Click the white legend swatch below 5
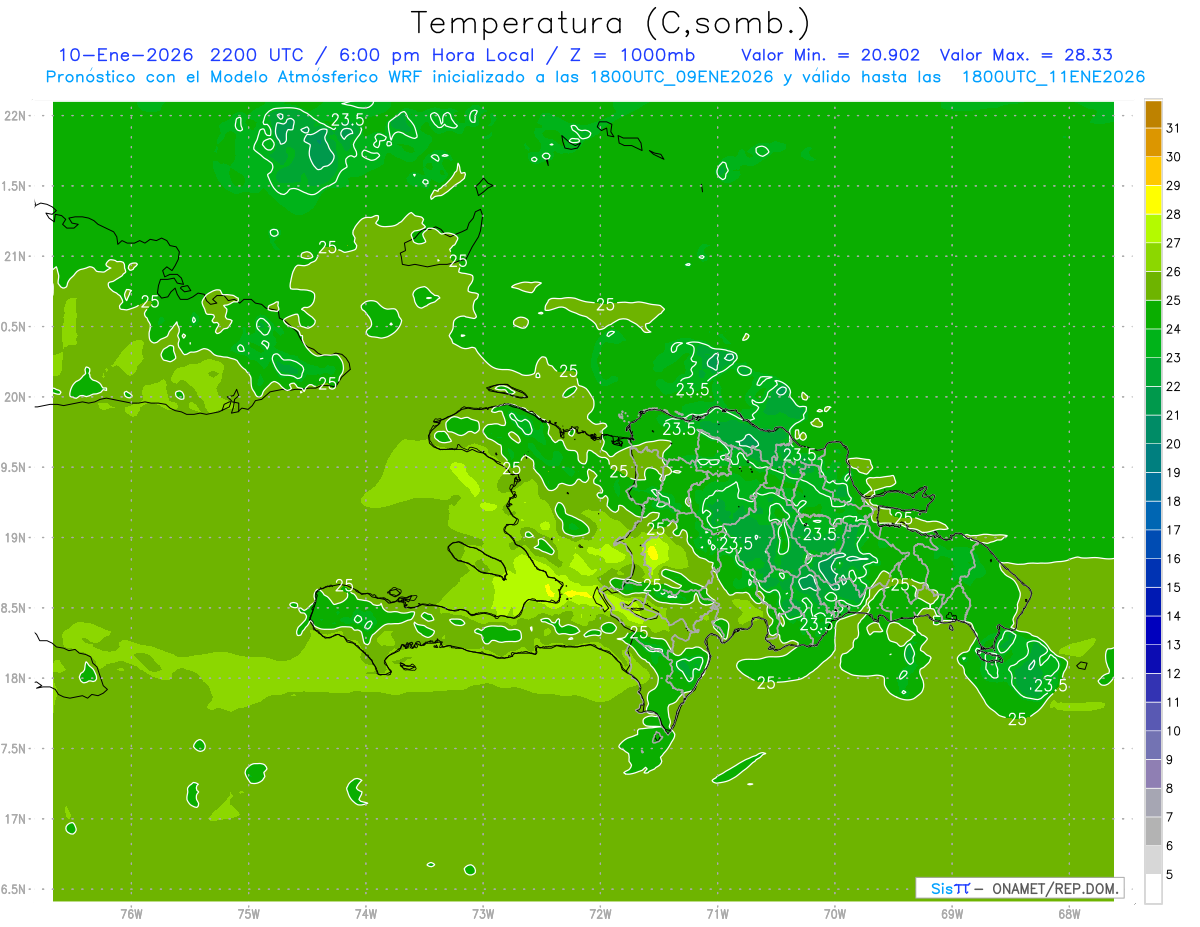The width and height of the screenshot is (1200, 927). pyautogui.click(x=1153, y=889)
